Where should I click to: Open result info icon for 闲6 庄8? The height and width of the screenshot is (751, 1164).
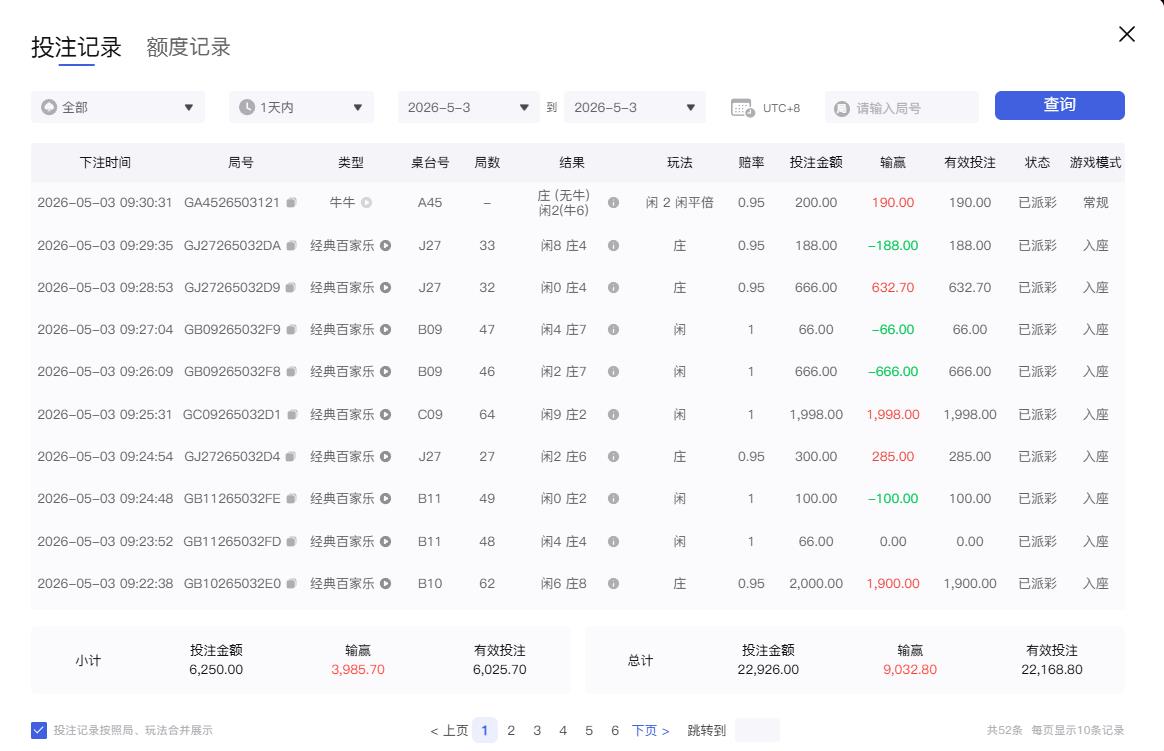click(x=613, y=584)
